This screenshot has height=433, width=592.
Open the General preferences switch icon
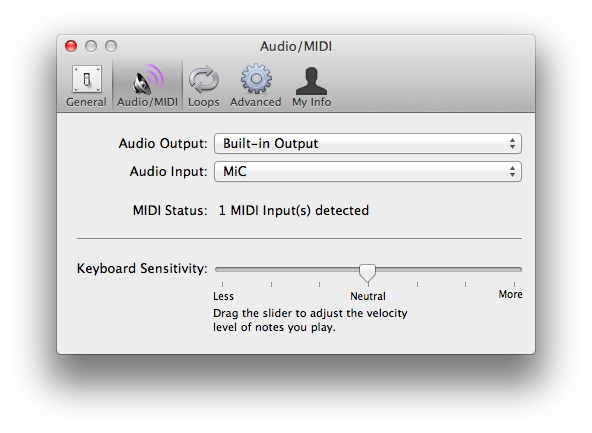(x=87, y=79)
